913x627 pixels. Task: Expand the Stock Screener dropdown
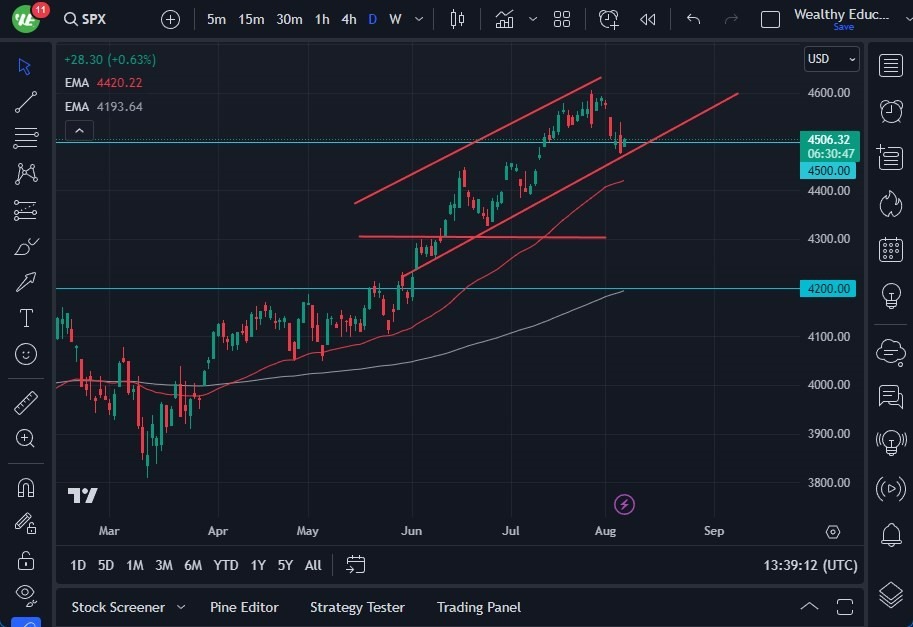180,607
